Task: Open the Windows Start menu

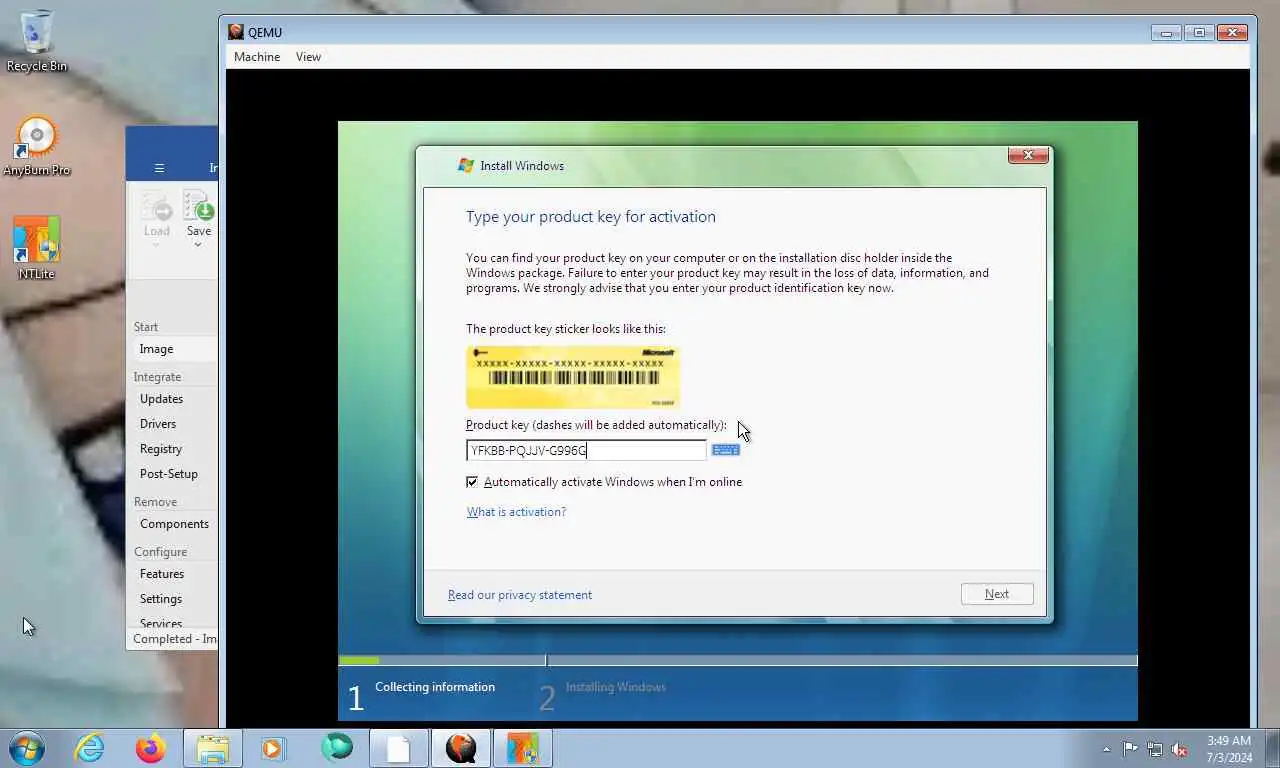Action: point(27,748)
